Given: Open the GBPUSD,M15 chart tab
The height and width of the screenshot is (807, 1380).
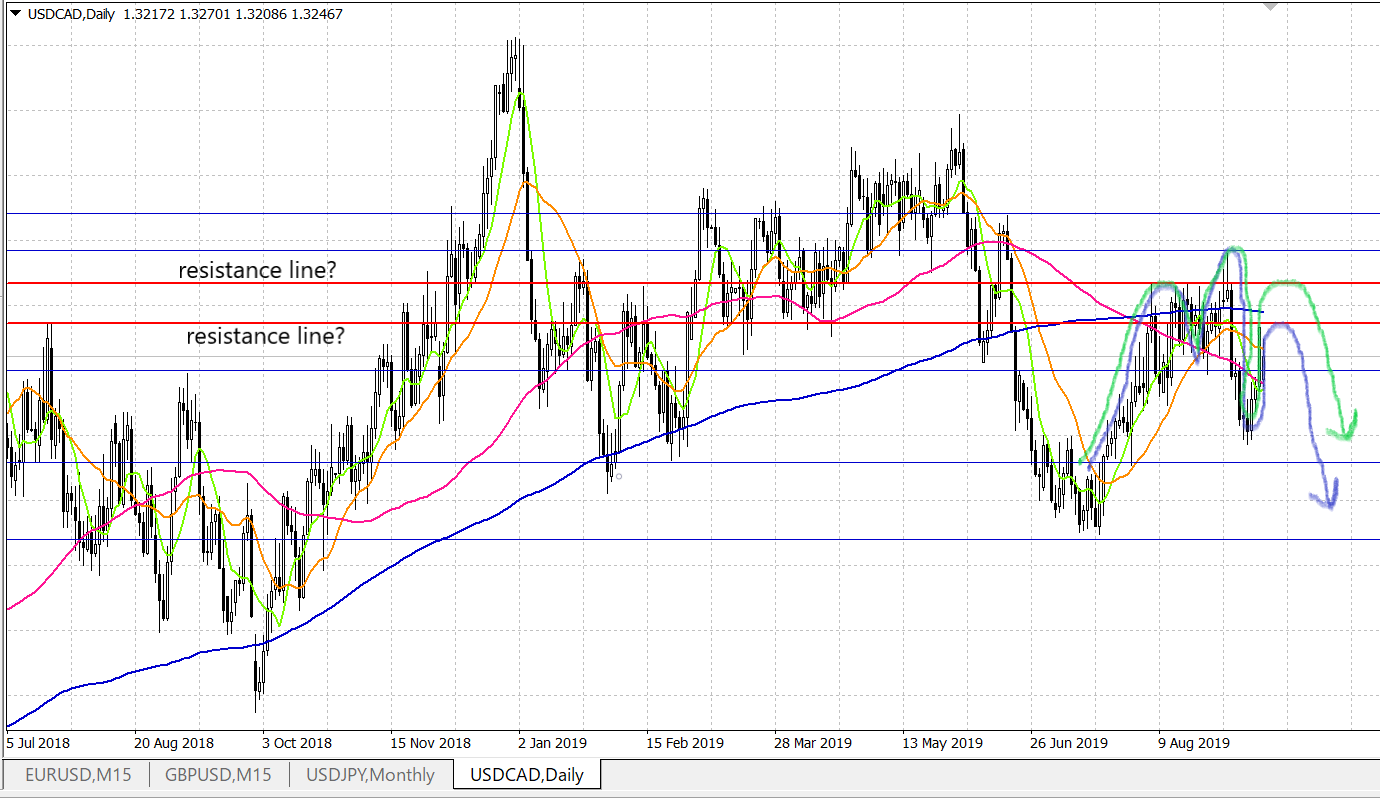Looking at the screenshot, I should point(220,774).
